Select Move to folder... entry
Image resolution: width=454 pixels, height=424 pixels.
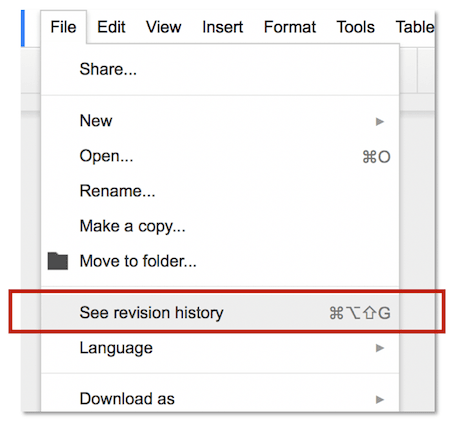(220, 261)
